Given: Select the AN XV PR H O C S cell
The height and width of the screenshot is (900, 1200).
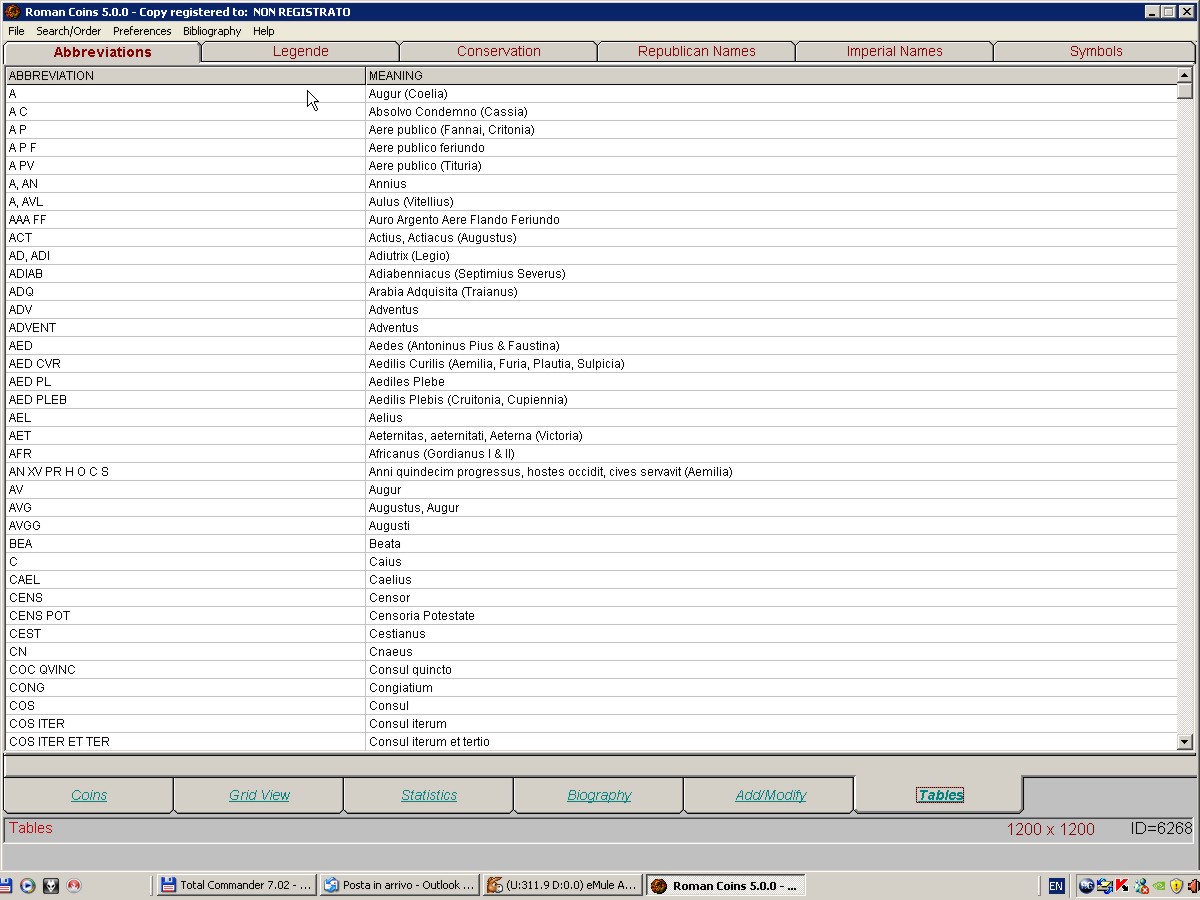Looking at the screenshot, I should pyautogui.click(x=185, y=472).
